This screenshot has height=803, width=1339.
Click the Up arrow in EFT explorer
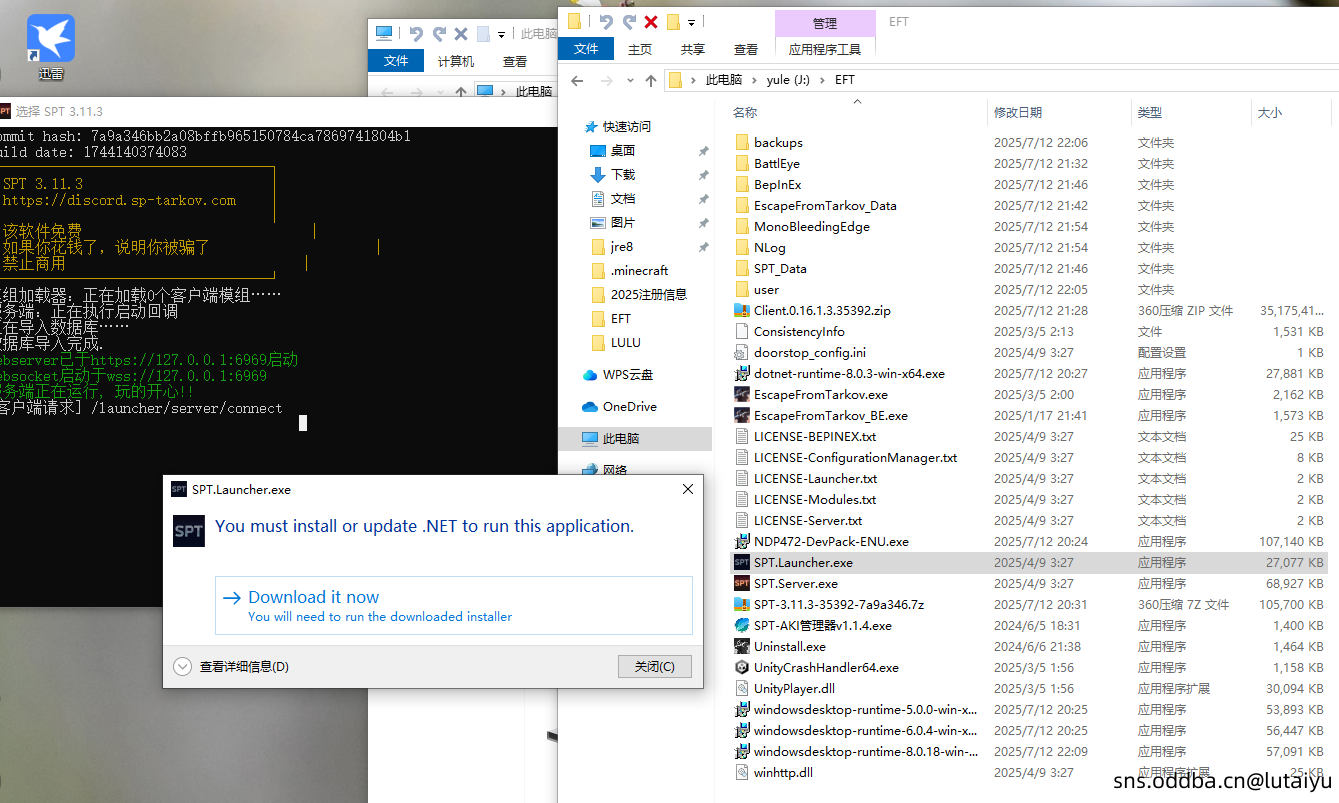click(x=651, y=80)
